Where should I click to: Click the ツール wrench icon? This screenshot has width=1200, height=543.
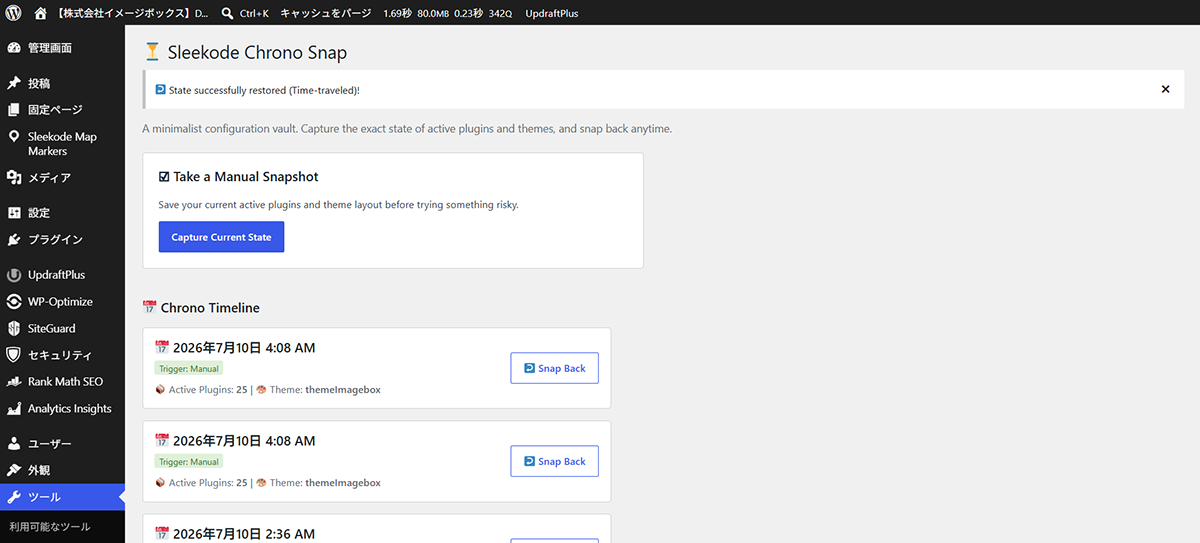(x=14, y=497)
